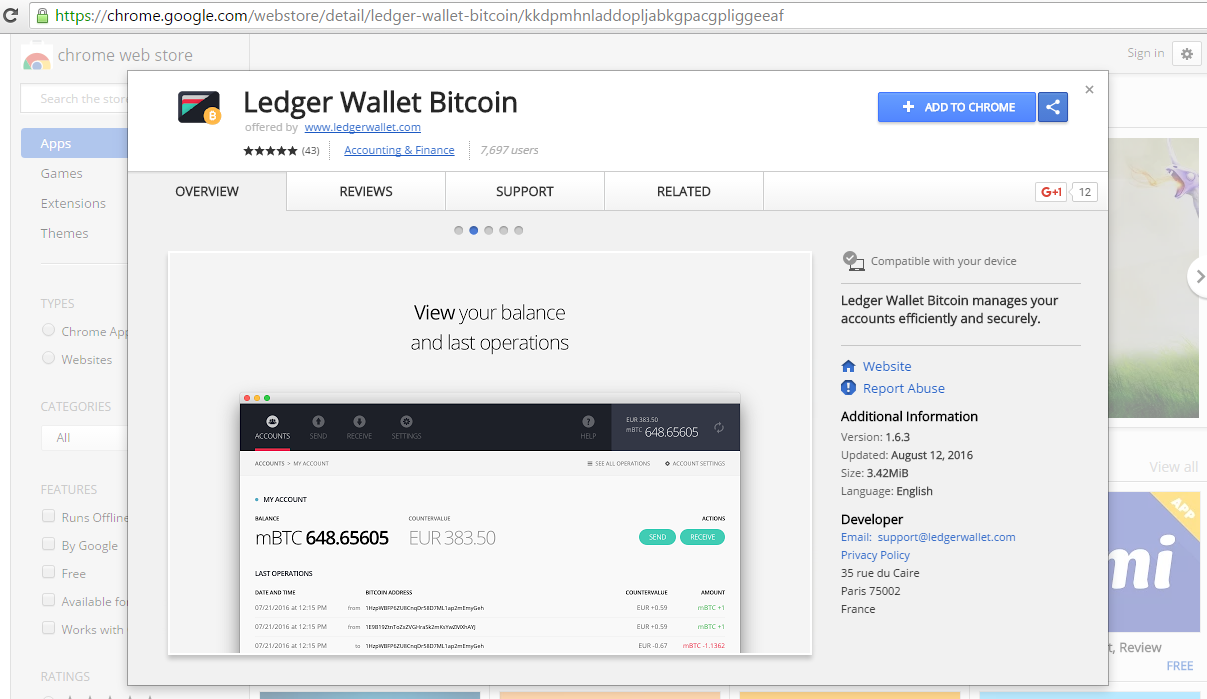Switch to the Overview tab
Viewport: 1207px width, 699px height.
pyautogui.click(x=207, y=191)
